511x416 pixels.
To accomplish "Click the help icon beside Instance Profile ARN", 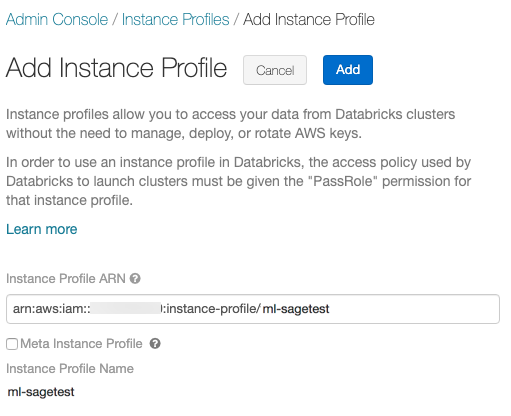I will pyautogui.click(x=135, y=278).
